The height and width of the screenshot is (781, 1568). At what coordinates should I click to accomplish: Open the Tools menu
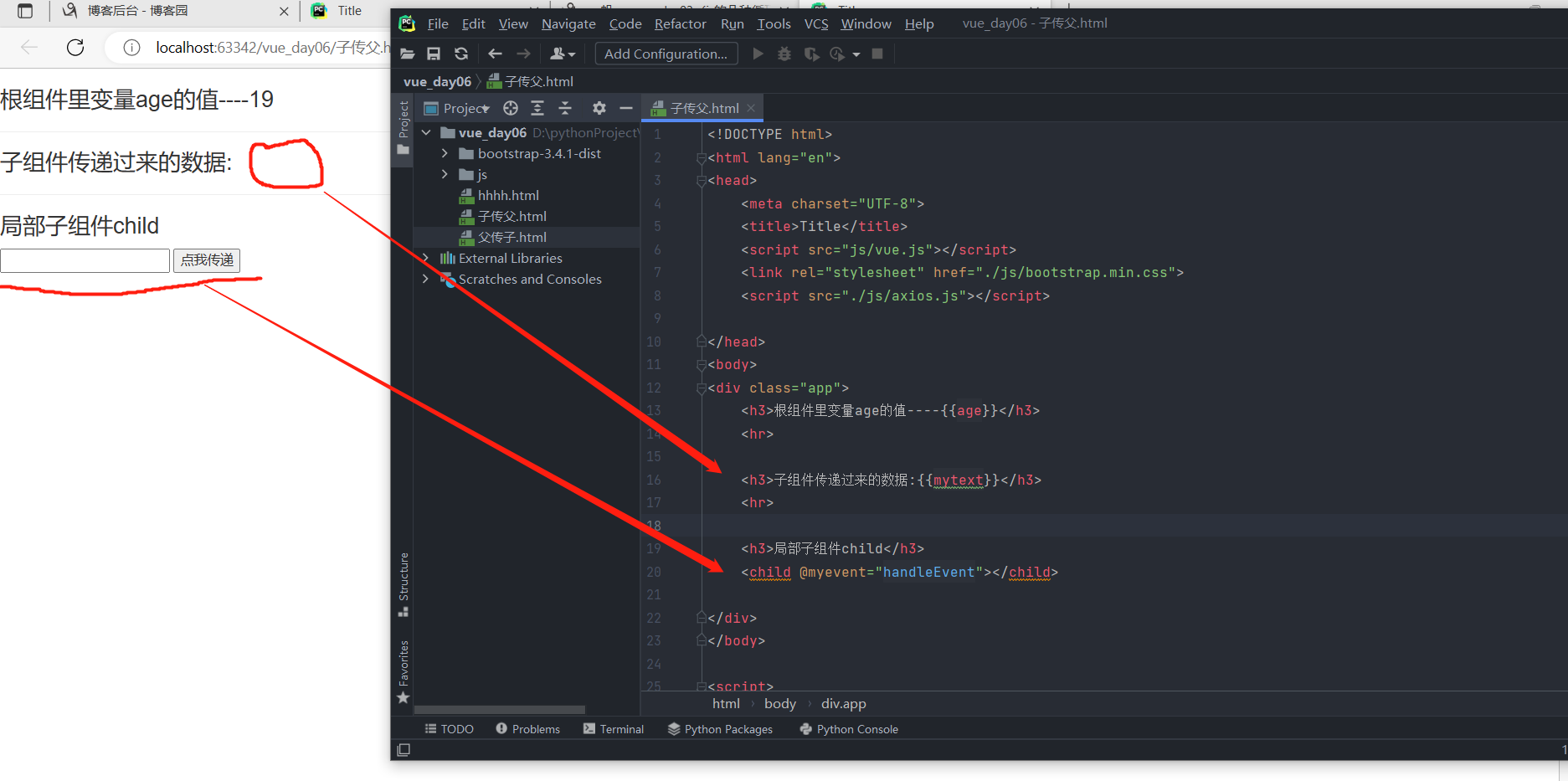click(x=774, y=23)
